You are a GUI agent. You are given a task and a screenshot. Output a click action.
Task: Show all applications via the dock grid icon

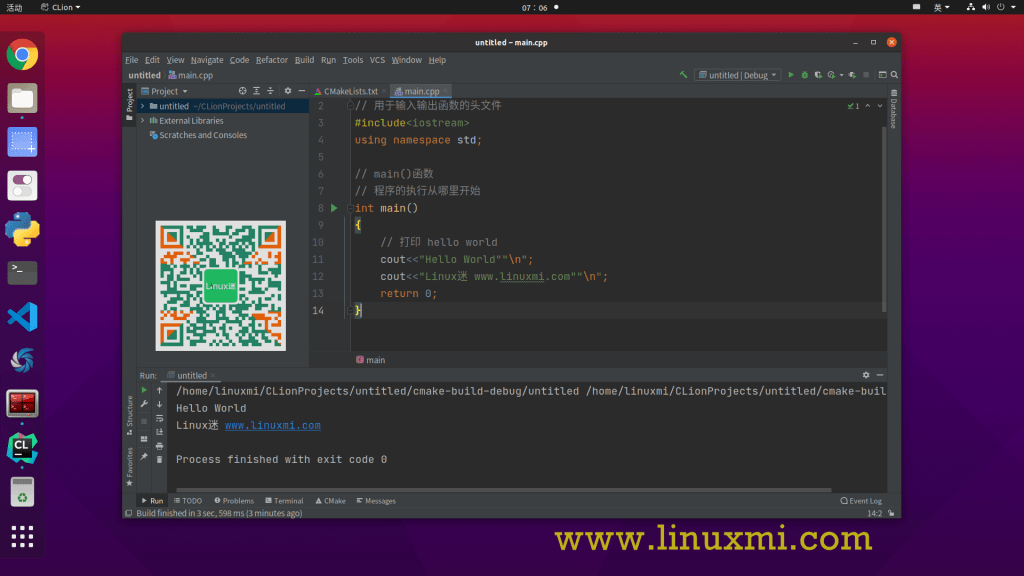(22, 536)
